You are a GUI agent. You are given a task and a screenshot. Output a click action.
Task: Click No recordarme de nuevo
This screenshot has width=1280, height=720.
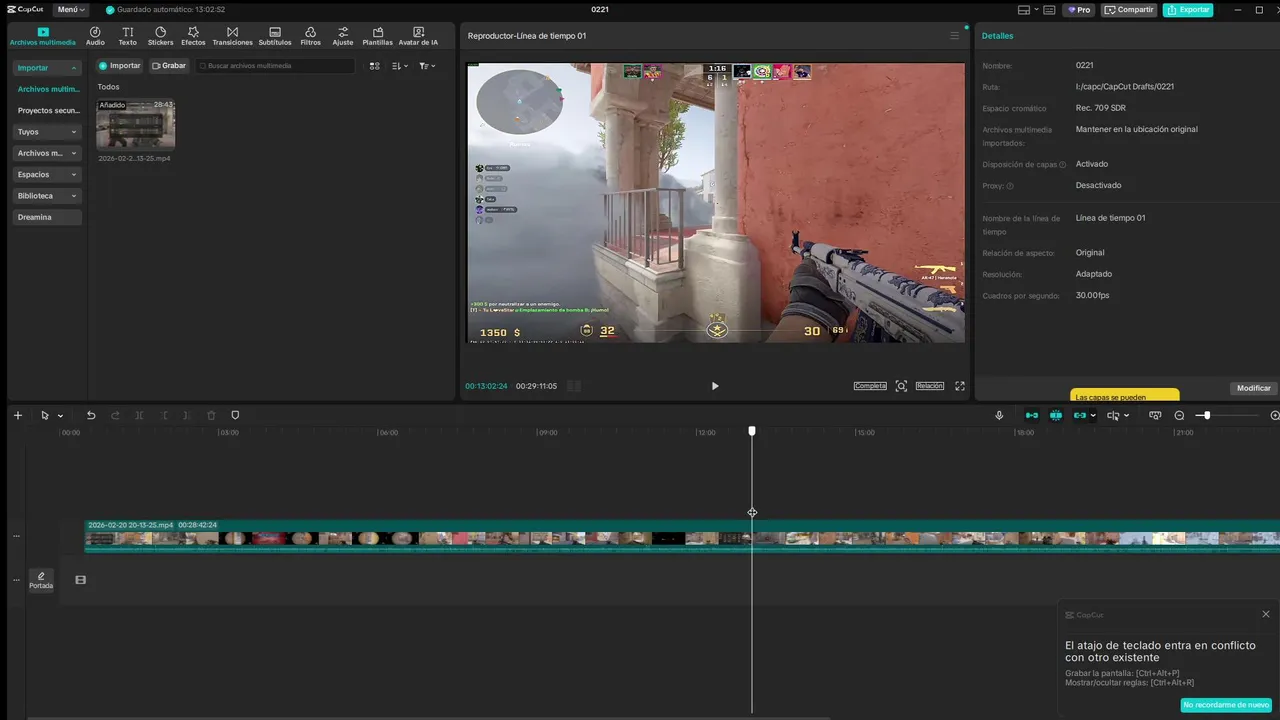coord(1226,705)
